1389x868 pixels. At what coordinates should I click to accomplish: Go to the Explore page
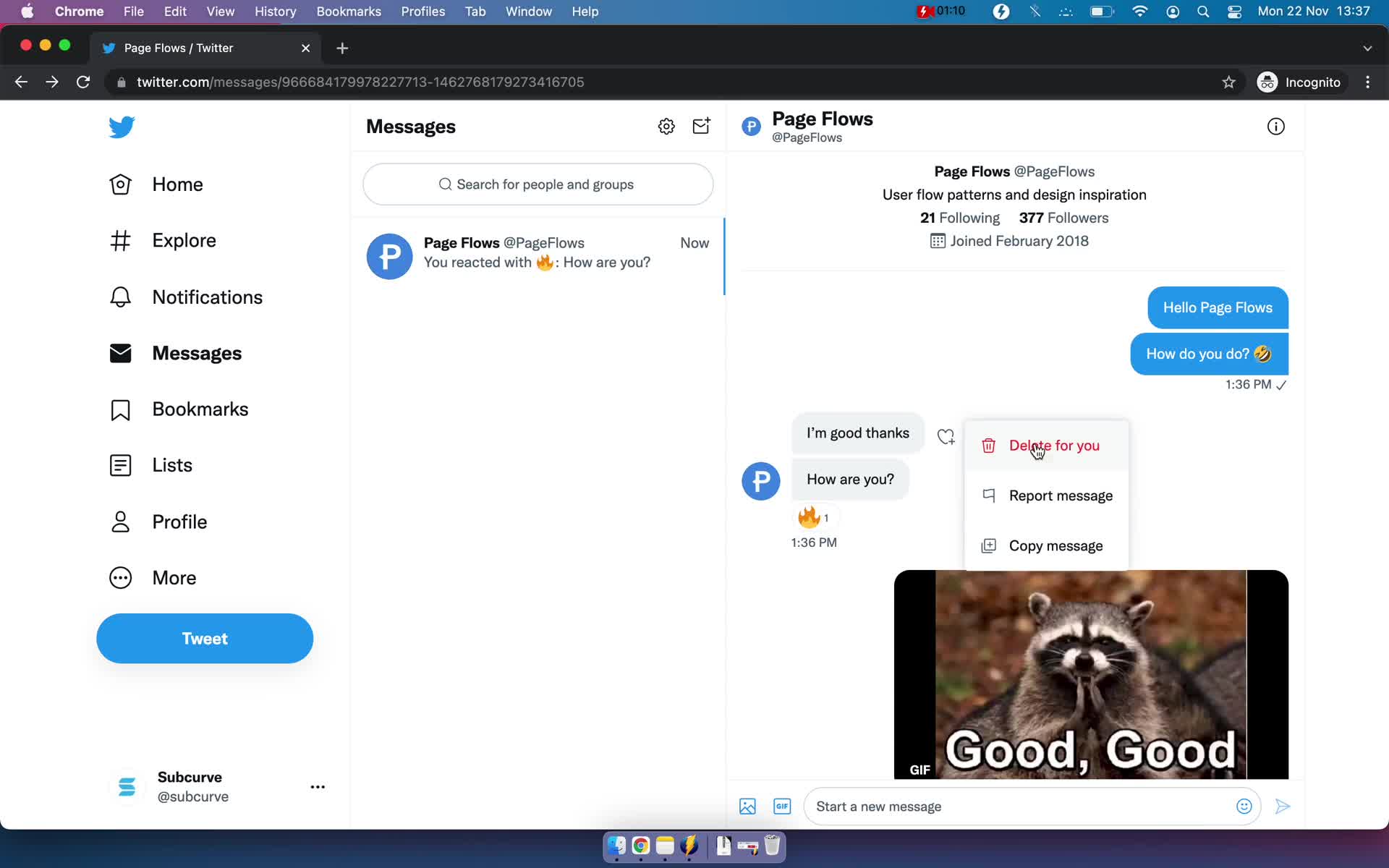click(162, 240)
